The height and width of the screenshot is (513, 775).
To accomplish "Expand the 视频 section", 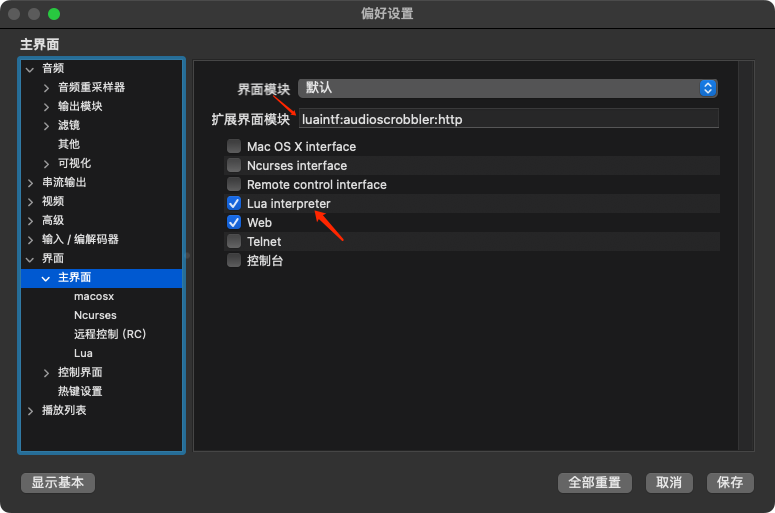I will 30,202.
